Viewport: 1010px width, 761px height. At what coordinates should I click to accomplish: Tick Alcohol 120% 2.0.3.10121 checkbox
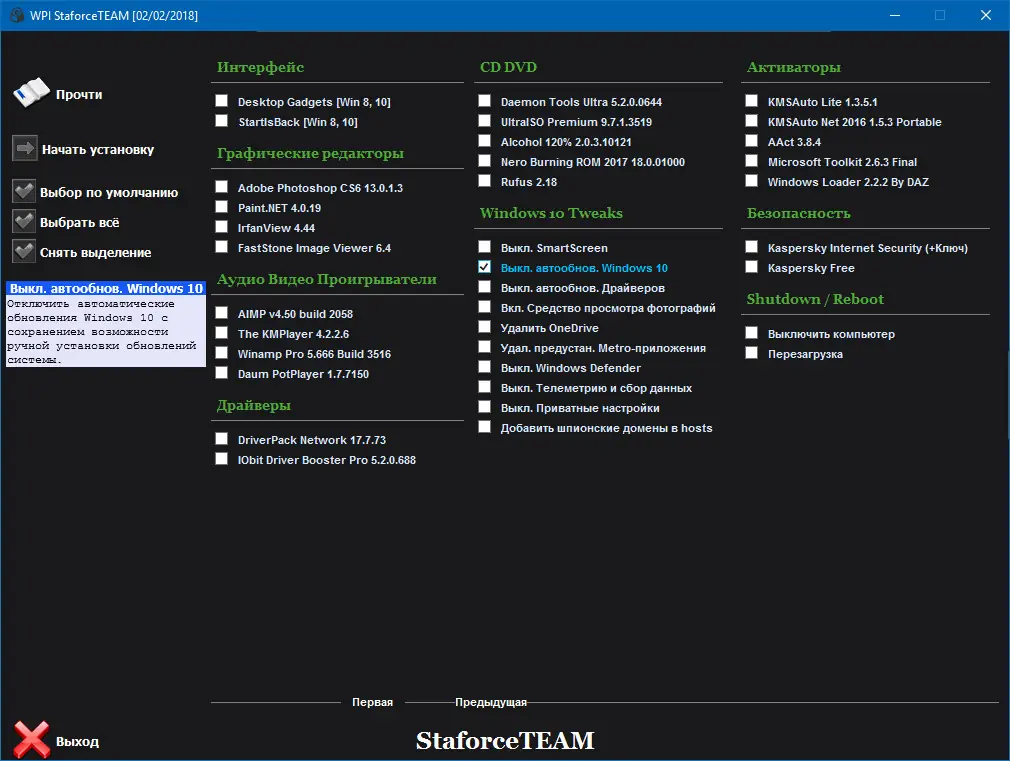484,140
